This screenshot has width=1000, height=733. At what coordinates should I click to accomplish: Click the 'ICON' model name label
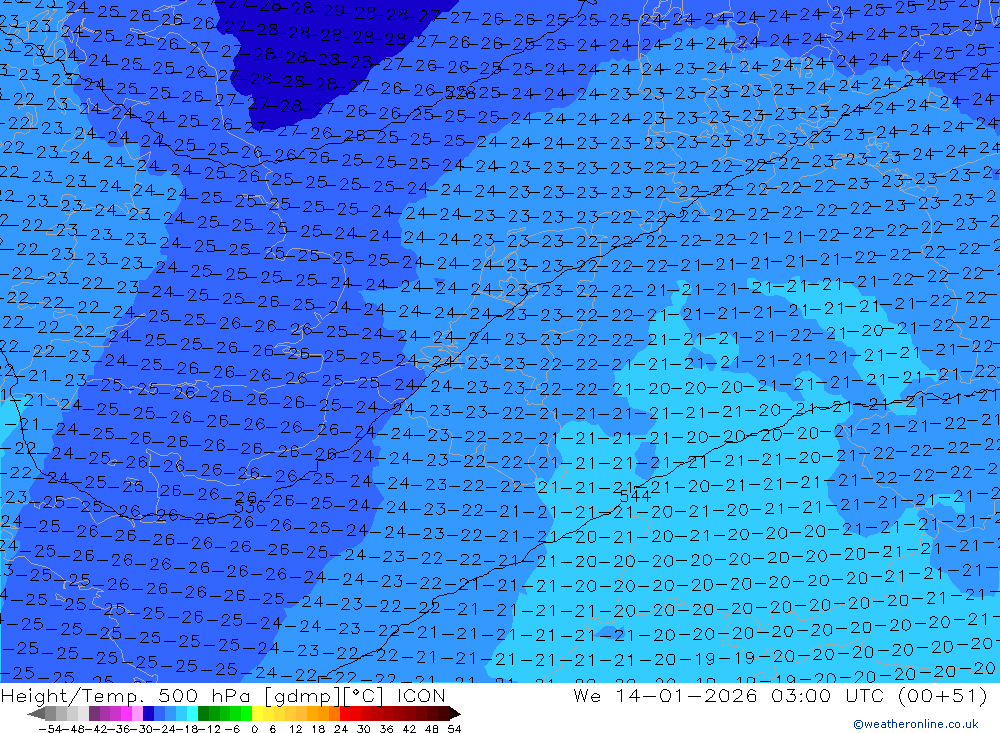421,695
